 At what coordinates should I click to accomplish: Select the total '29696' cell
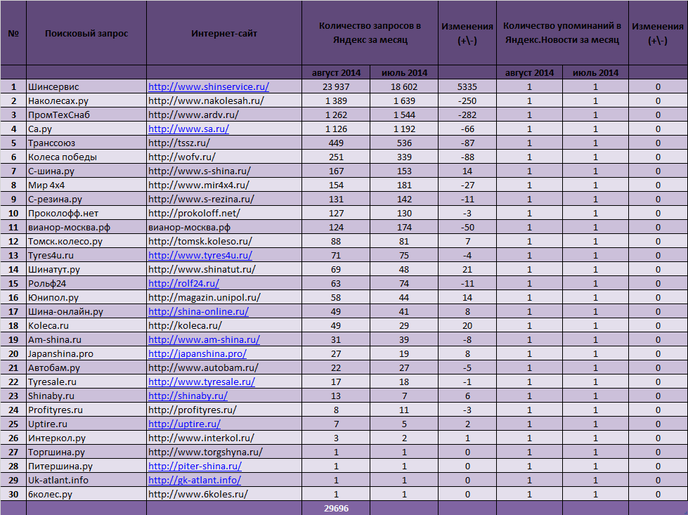pos(336,508)
